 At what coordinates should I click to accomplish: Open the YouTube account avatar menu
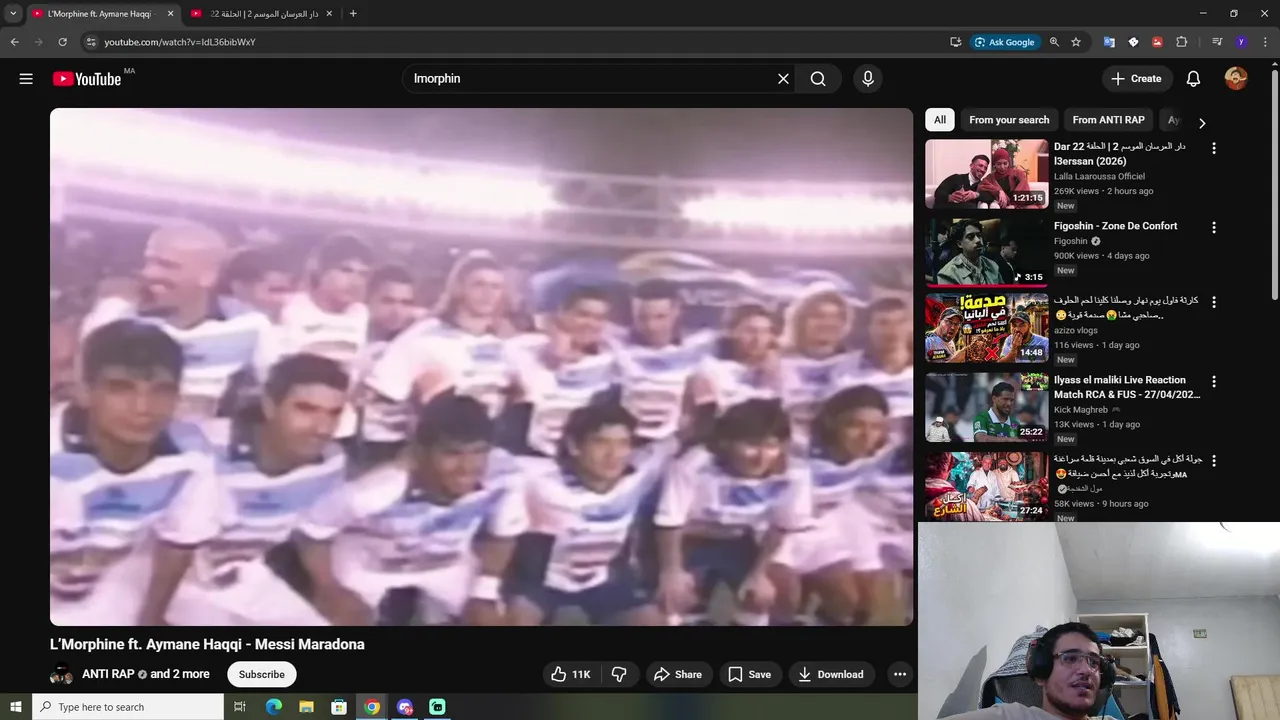tap(1236, 79)
